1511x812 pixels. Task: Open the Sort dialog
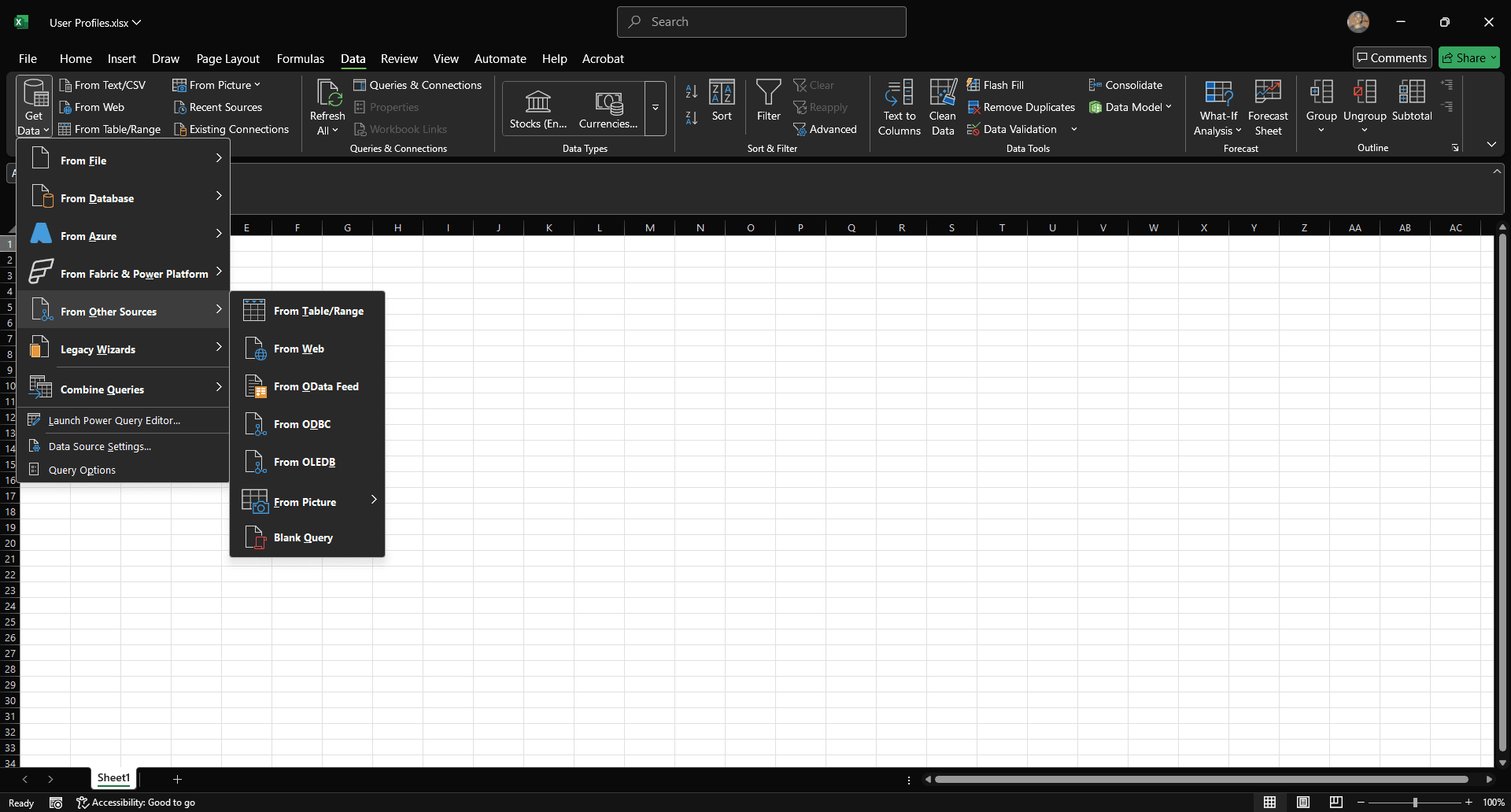[x=722, y=101]
